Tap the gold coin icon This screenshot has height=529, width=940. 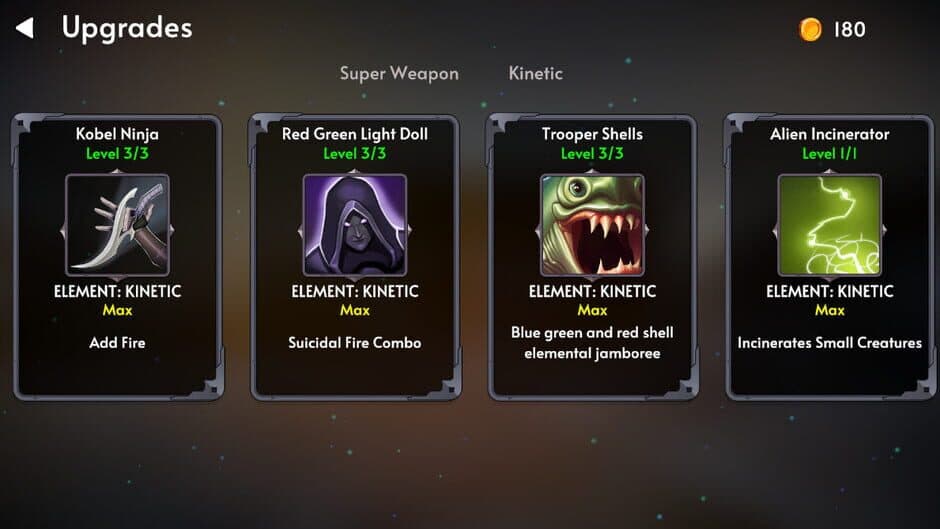point(811,29)
